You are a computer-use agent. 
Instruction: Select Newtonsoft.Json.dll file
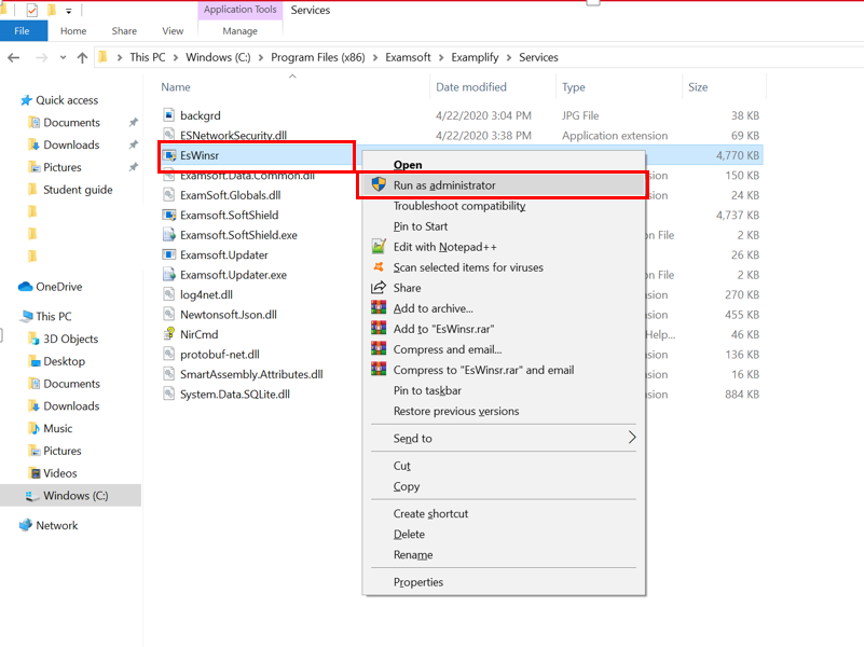(x=228, y=315)
